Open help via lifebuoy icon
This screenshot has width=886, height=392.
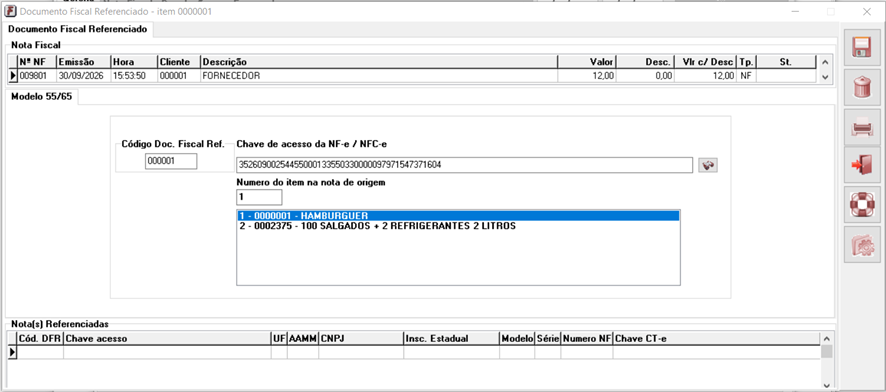tap(862, 205)
